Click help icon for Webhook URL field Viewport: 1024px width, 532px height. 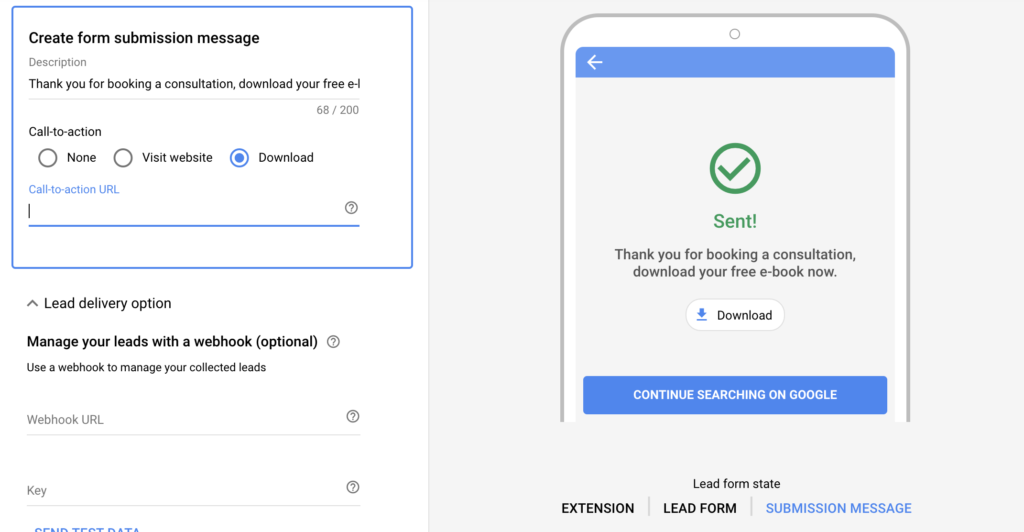pyautogui.click(x=353, y=416)
